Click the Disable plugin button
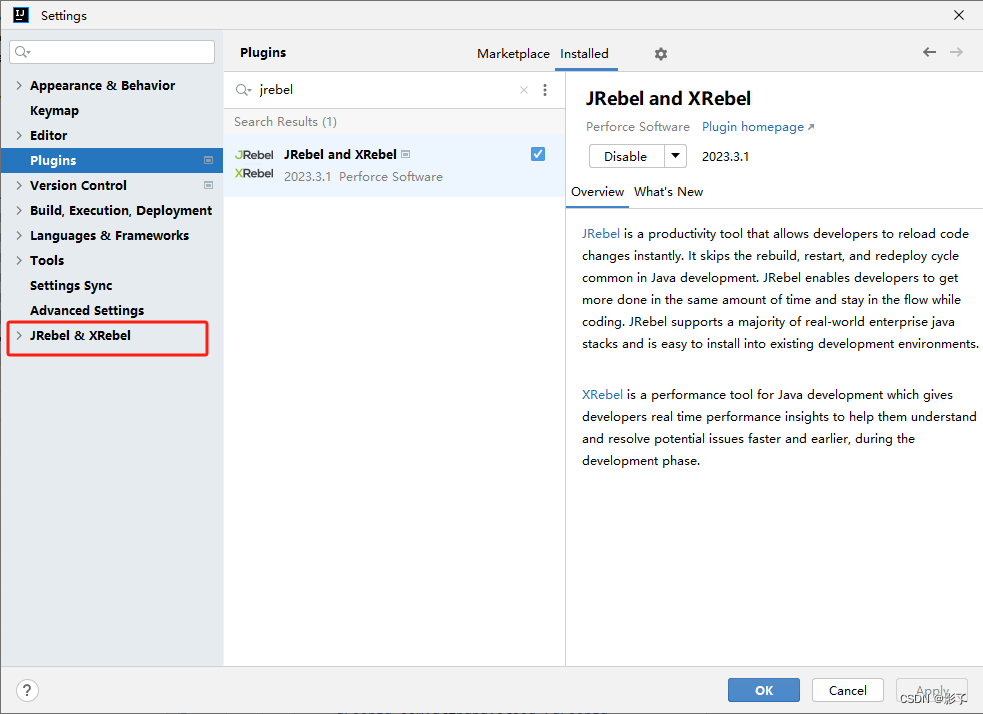 [x=626, y=156]
